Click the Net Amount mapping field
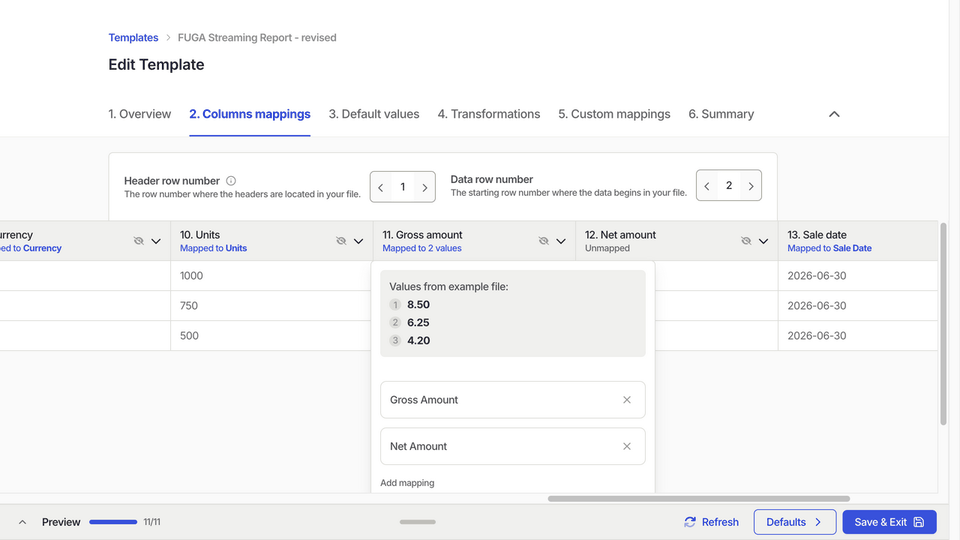Image resolution: width=960 pixels, height=540 pixels. click(x=512, y=446)
